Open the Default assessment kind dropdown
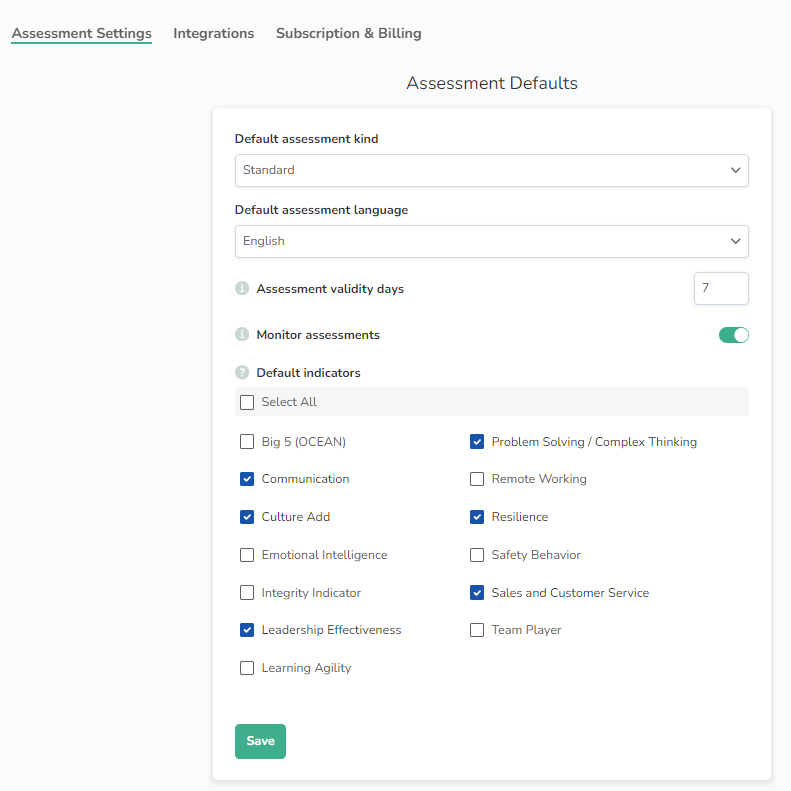 coord(491,170)
